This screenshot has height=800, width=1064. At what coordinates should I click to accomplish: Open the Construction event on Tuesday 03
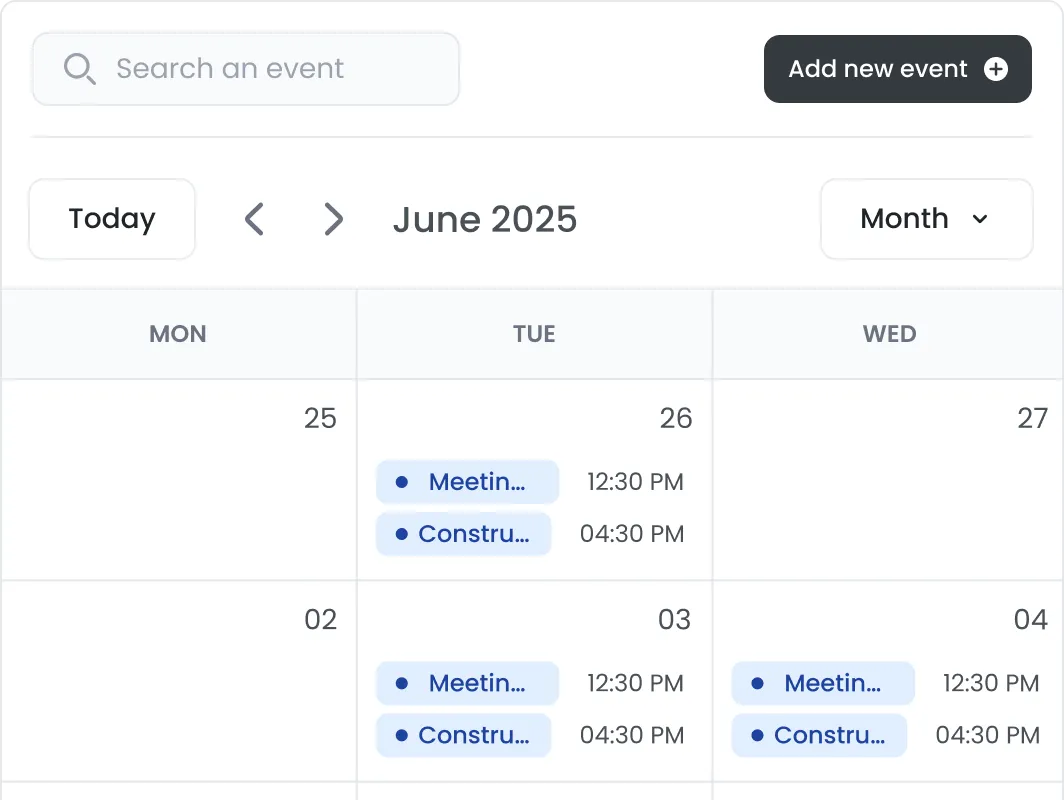(x=464, y=736)
